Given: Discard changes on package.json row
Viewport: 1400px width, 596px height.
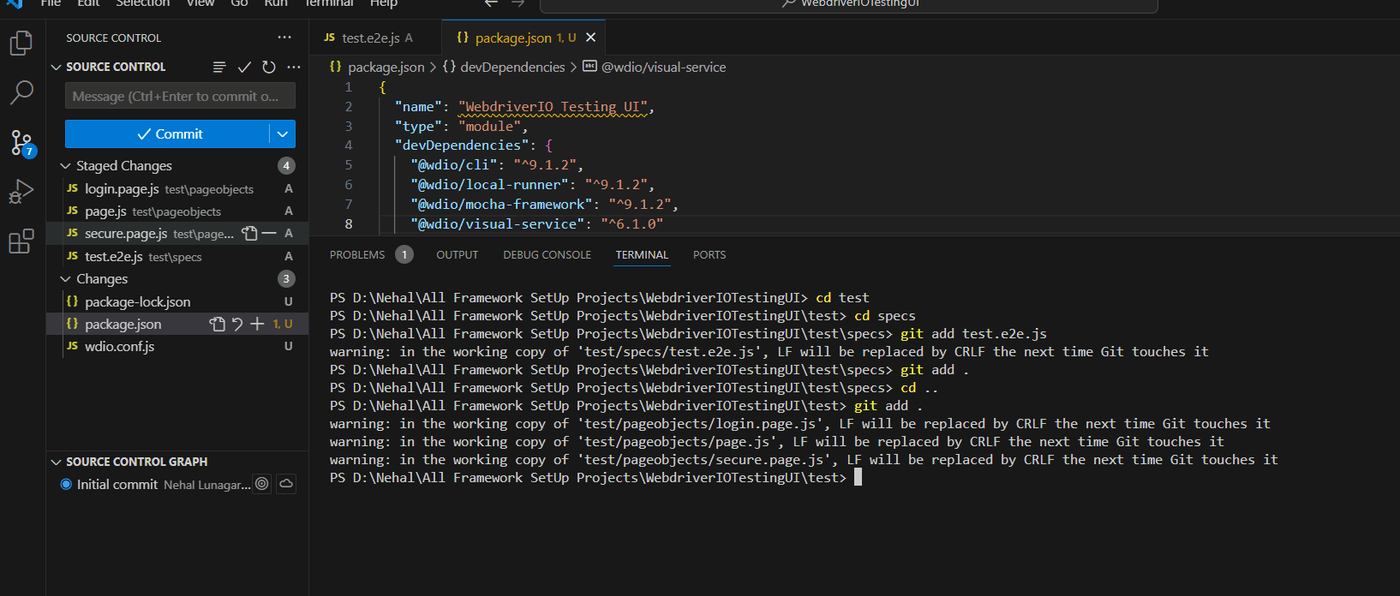Looking at the screenshot, I should (x=237, y=324).
